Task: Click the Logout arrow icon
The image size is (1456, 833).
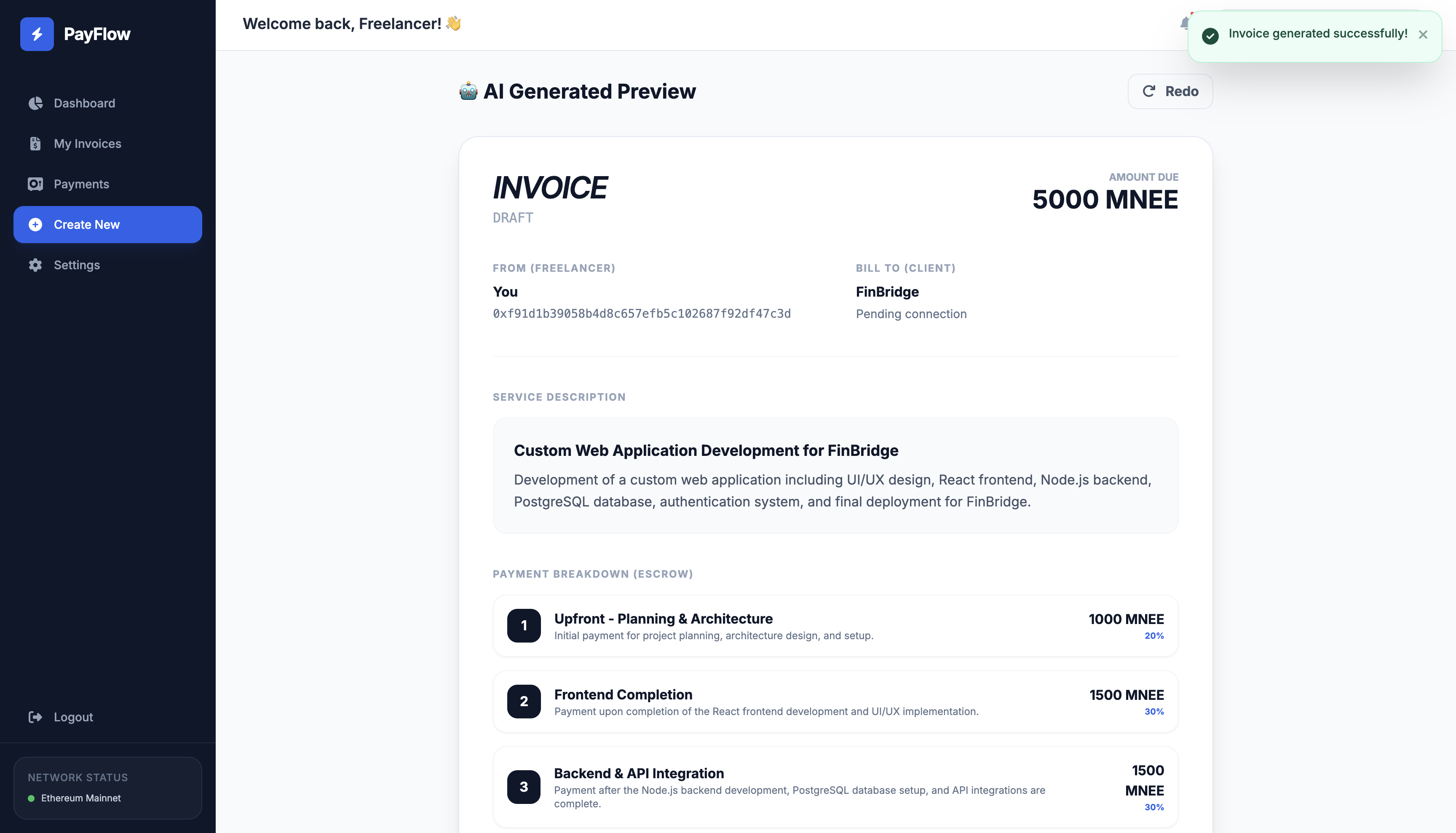Action: 35,717
